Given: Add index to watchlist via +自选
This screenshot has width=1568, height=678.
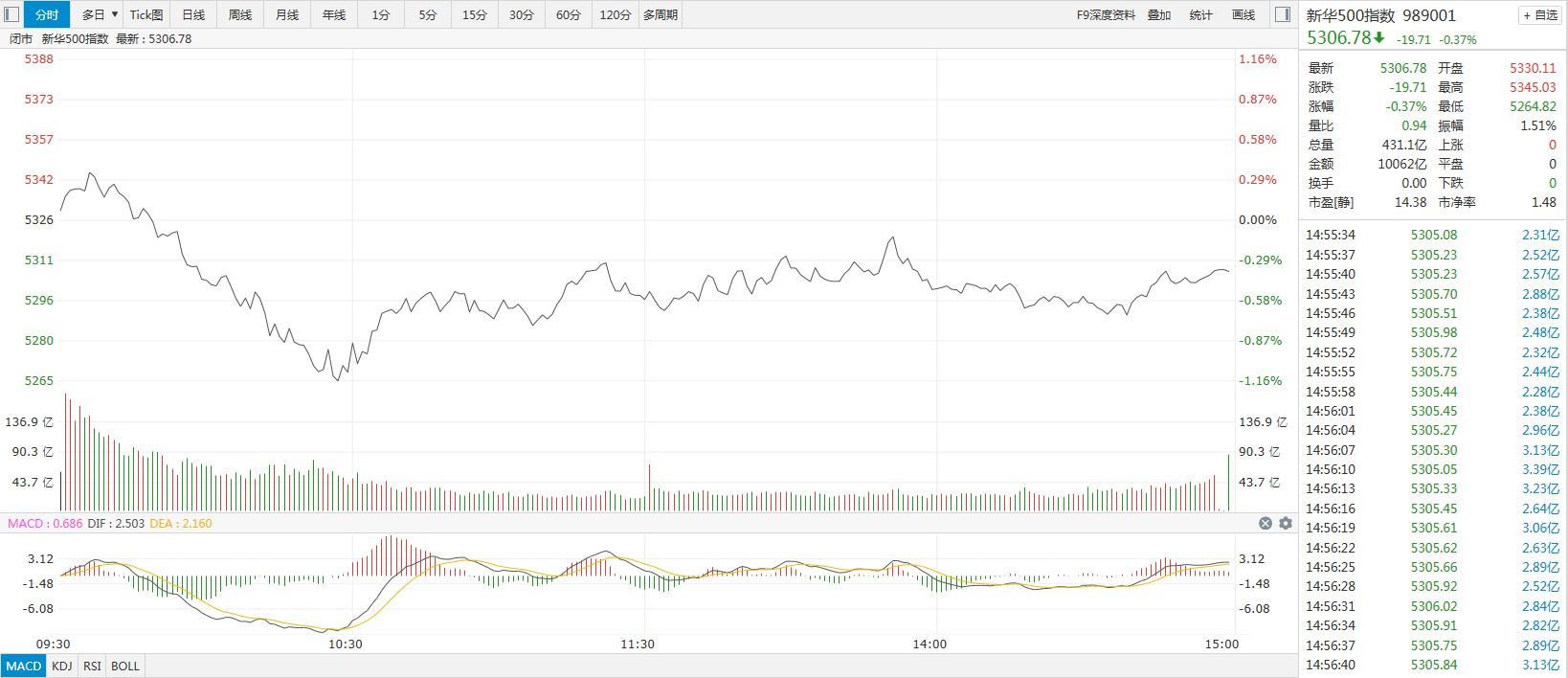Looking at the screenshot, I should point(1540,15).
